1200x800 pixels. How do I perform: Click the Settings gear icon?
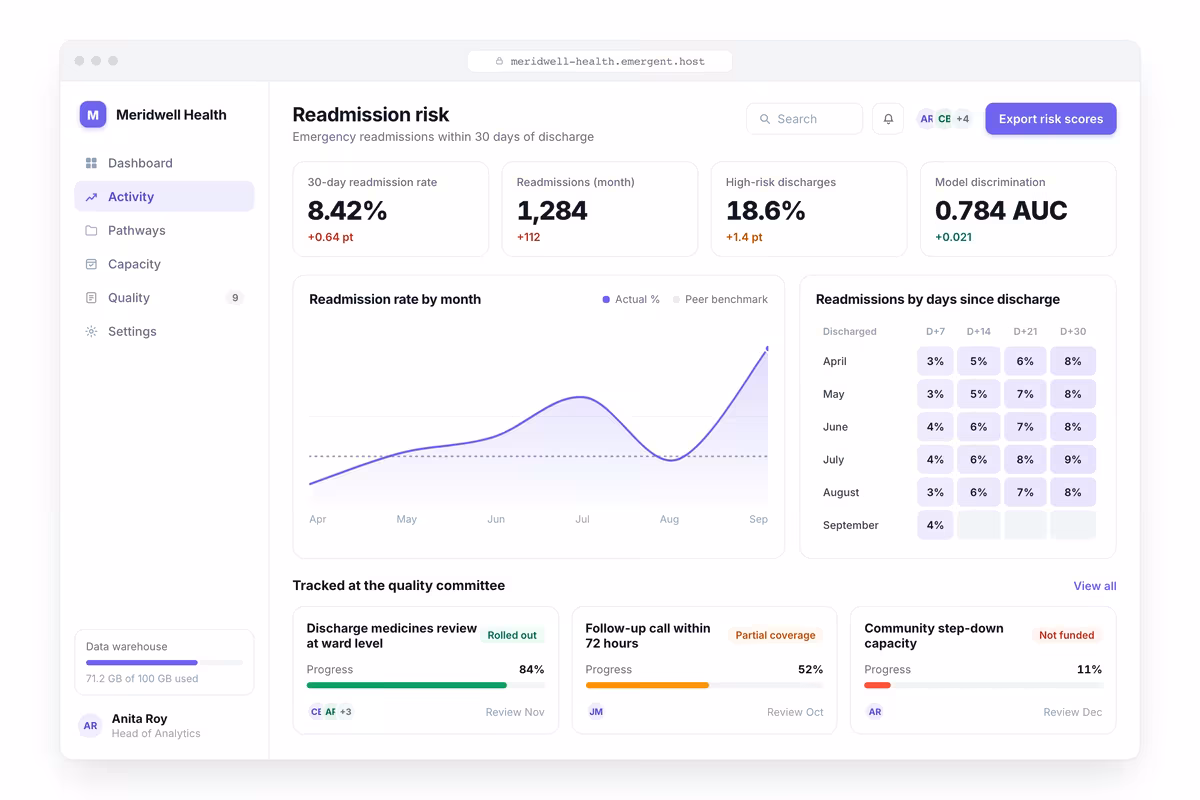(91, 332)
